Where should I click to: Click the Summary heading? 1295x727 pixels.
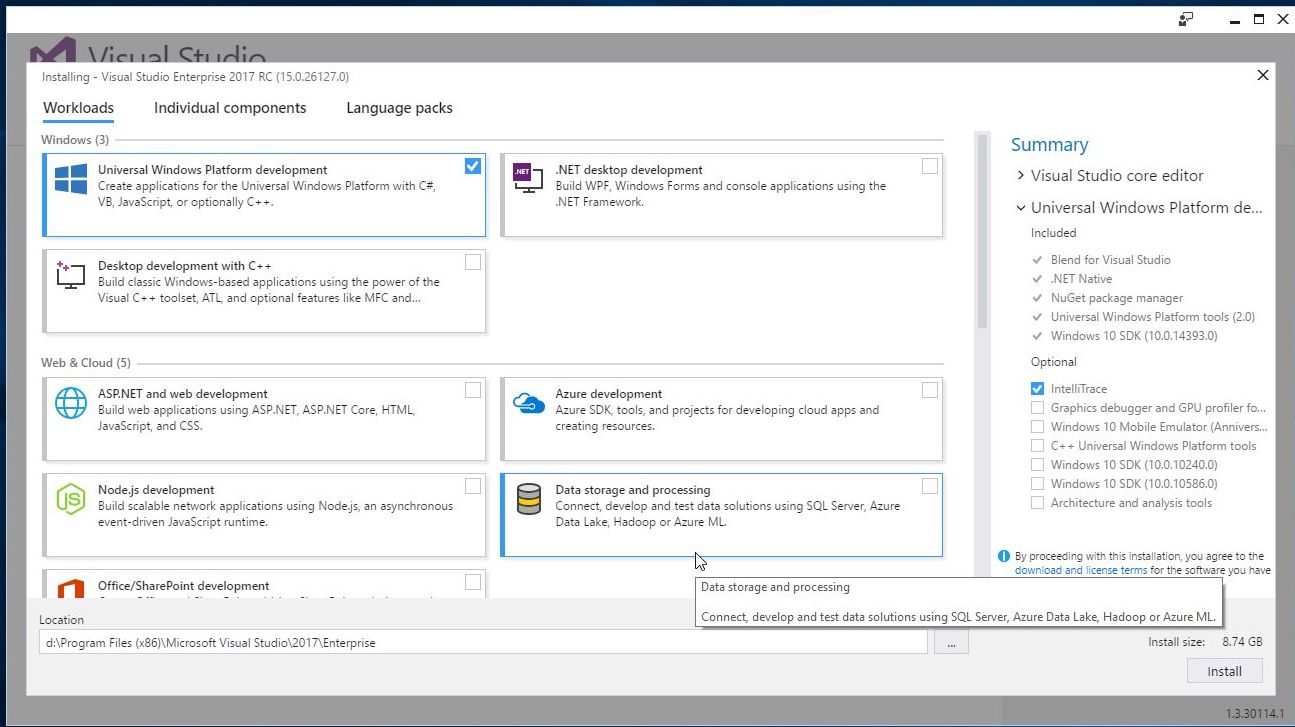[x=1049, y=145]
